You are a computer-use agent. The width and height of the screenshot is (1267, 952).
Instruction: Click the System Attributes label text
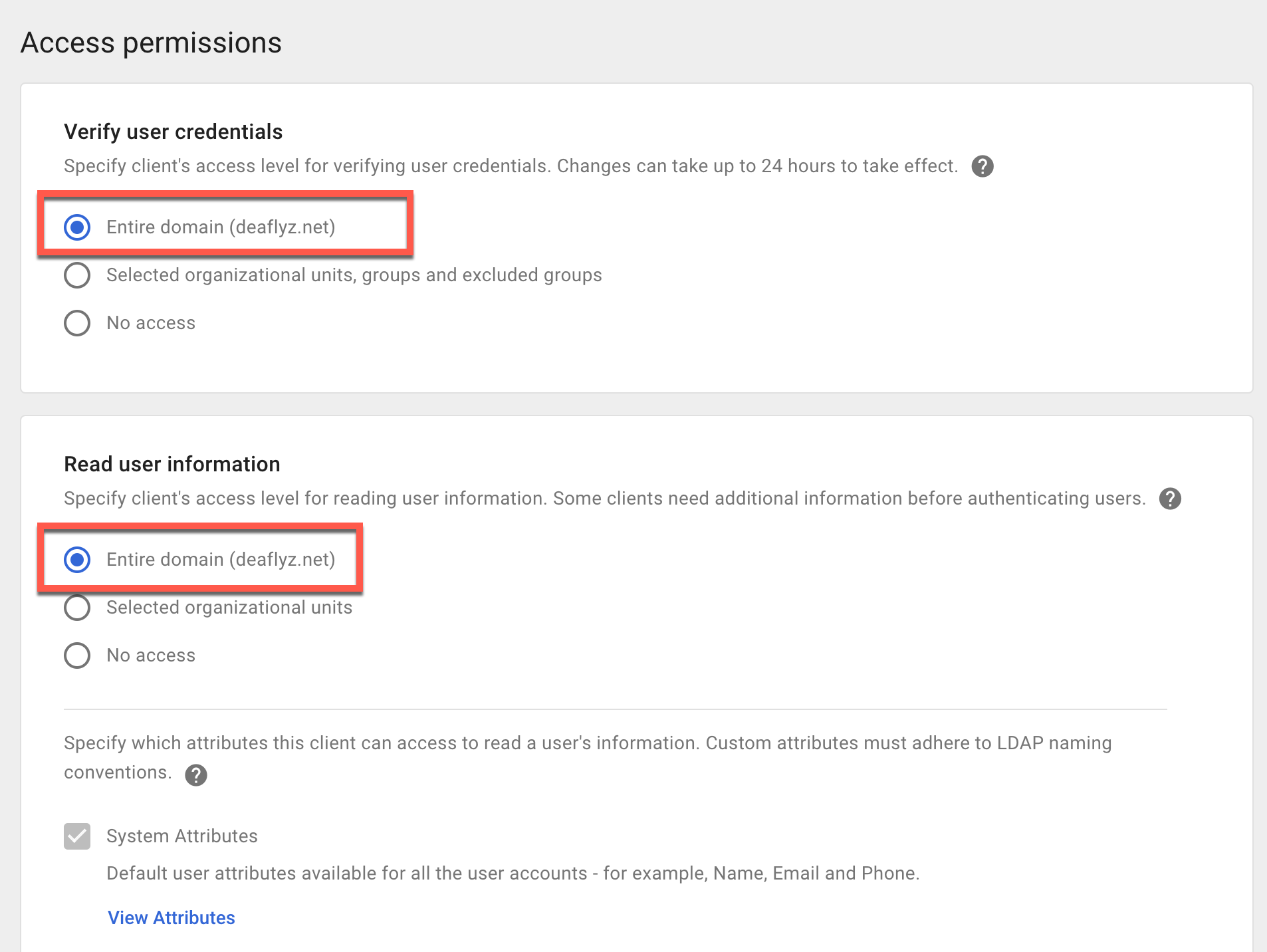tap(181, 836)
